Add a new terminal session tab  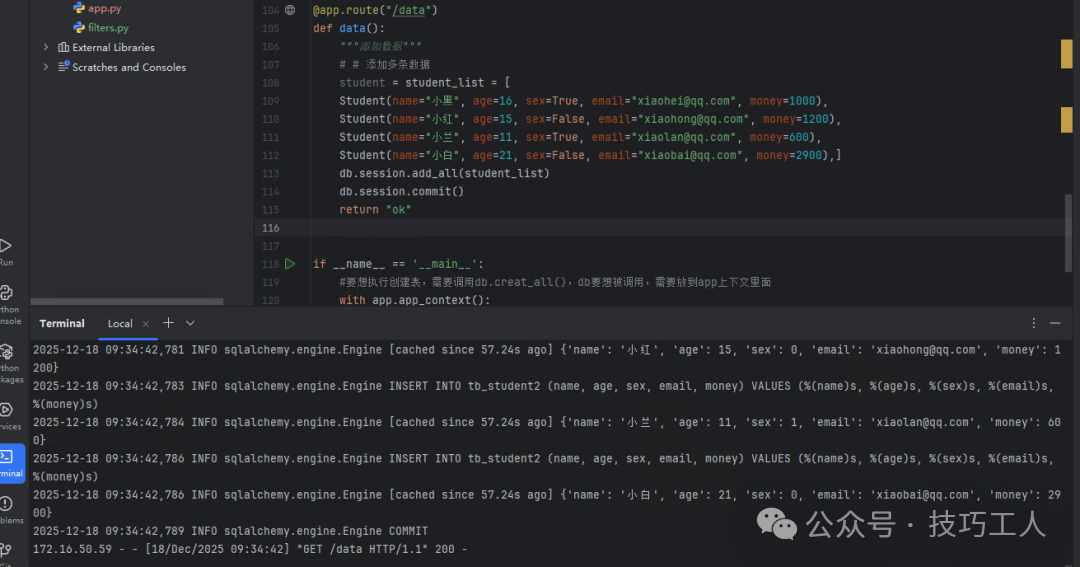pos(168,323)
